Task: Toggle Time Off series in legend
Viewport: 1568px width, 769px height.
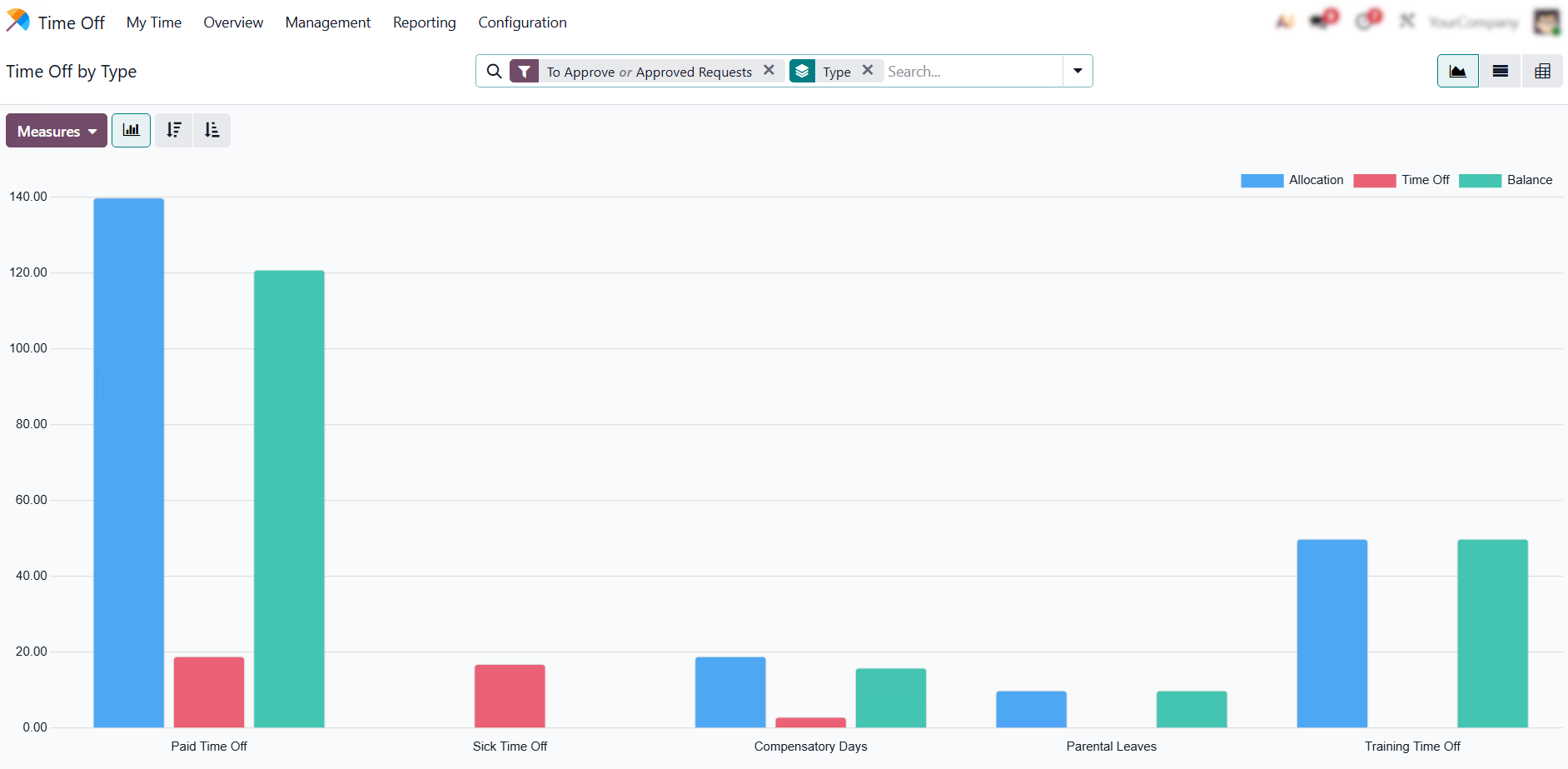Action: [x=1401, y=180]
